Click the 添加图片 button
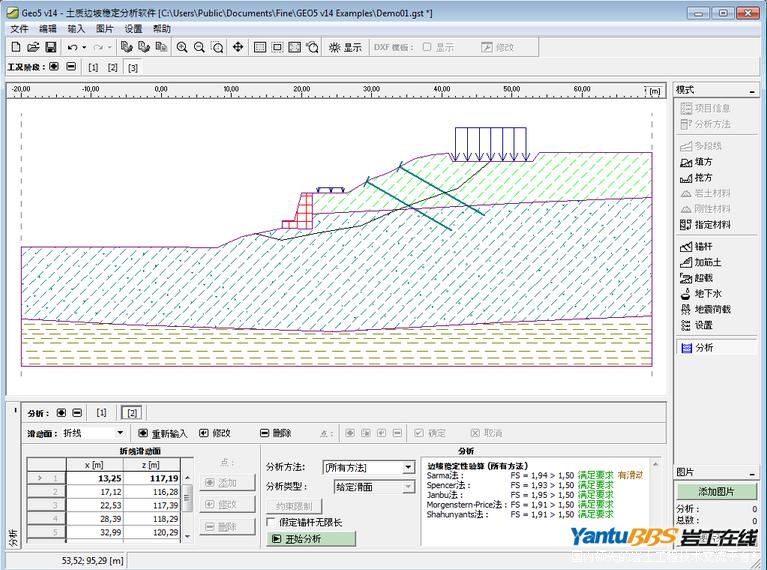Viewport: 767px width, 570px height. click(714, 492)
